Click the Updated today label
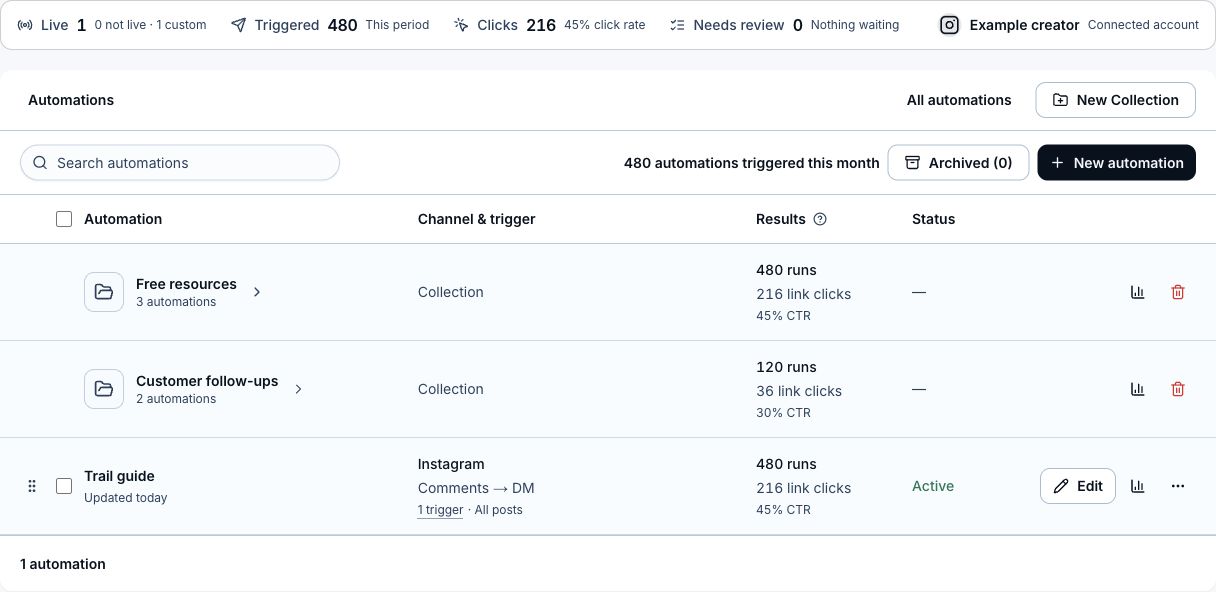 pyautogui.click(x=126, y=498)
